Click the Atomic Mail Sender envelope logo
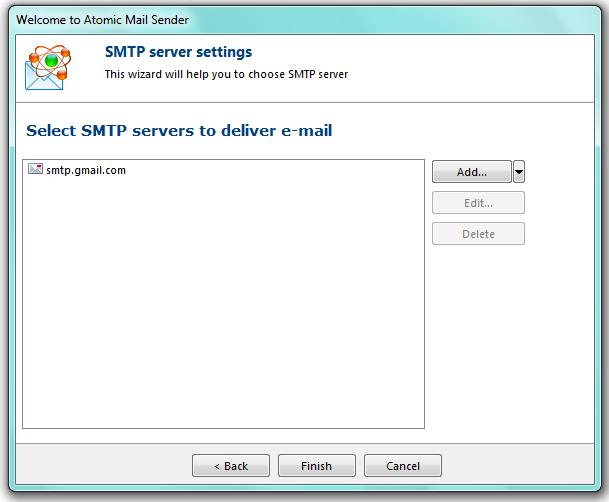609x502 pixels. 47,66
